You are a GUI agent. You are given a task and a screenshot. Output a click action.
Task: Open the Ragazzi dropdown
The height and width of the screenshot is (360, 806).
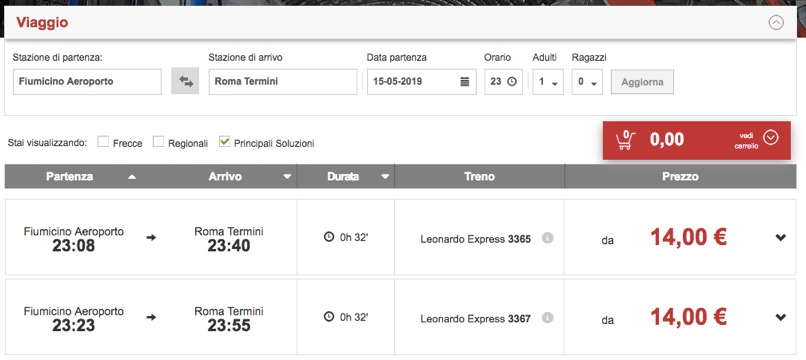[587, 82]
